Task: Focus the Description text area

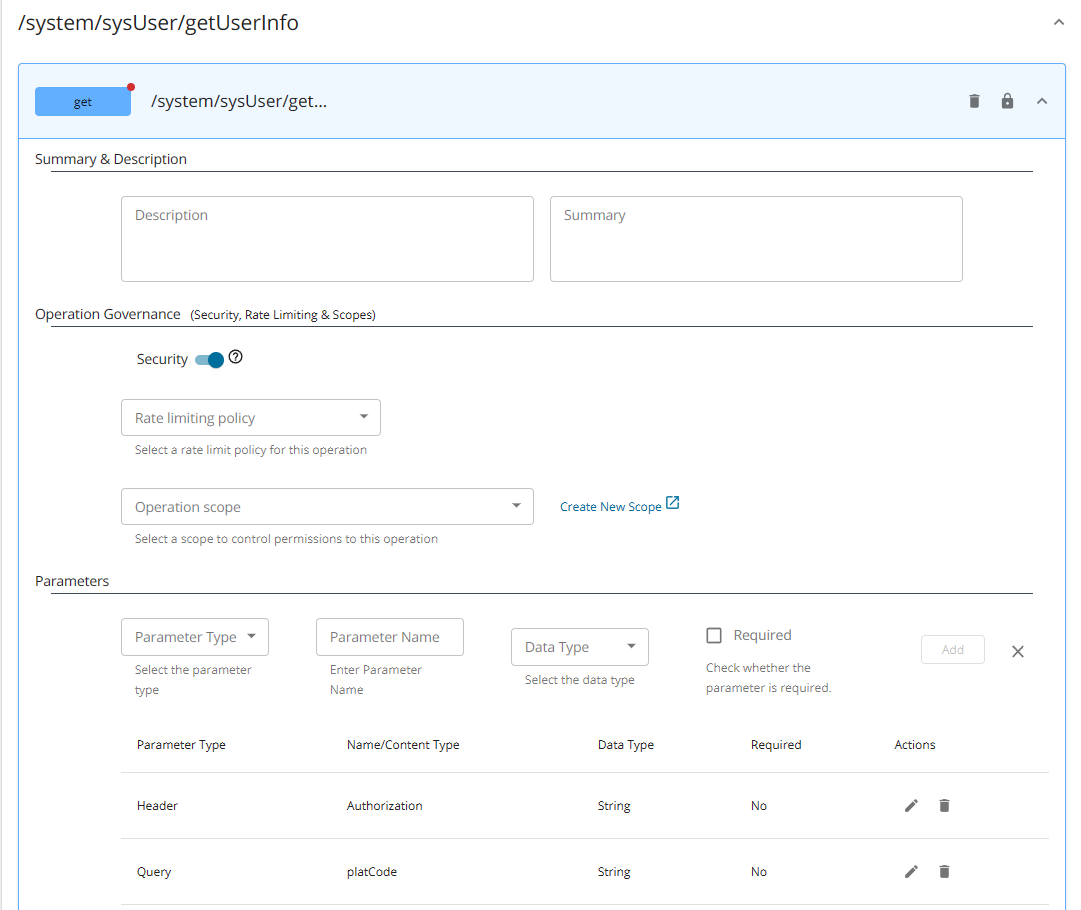Action: (x=327, y=239)
